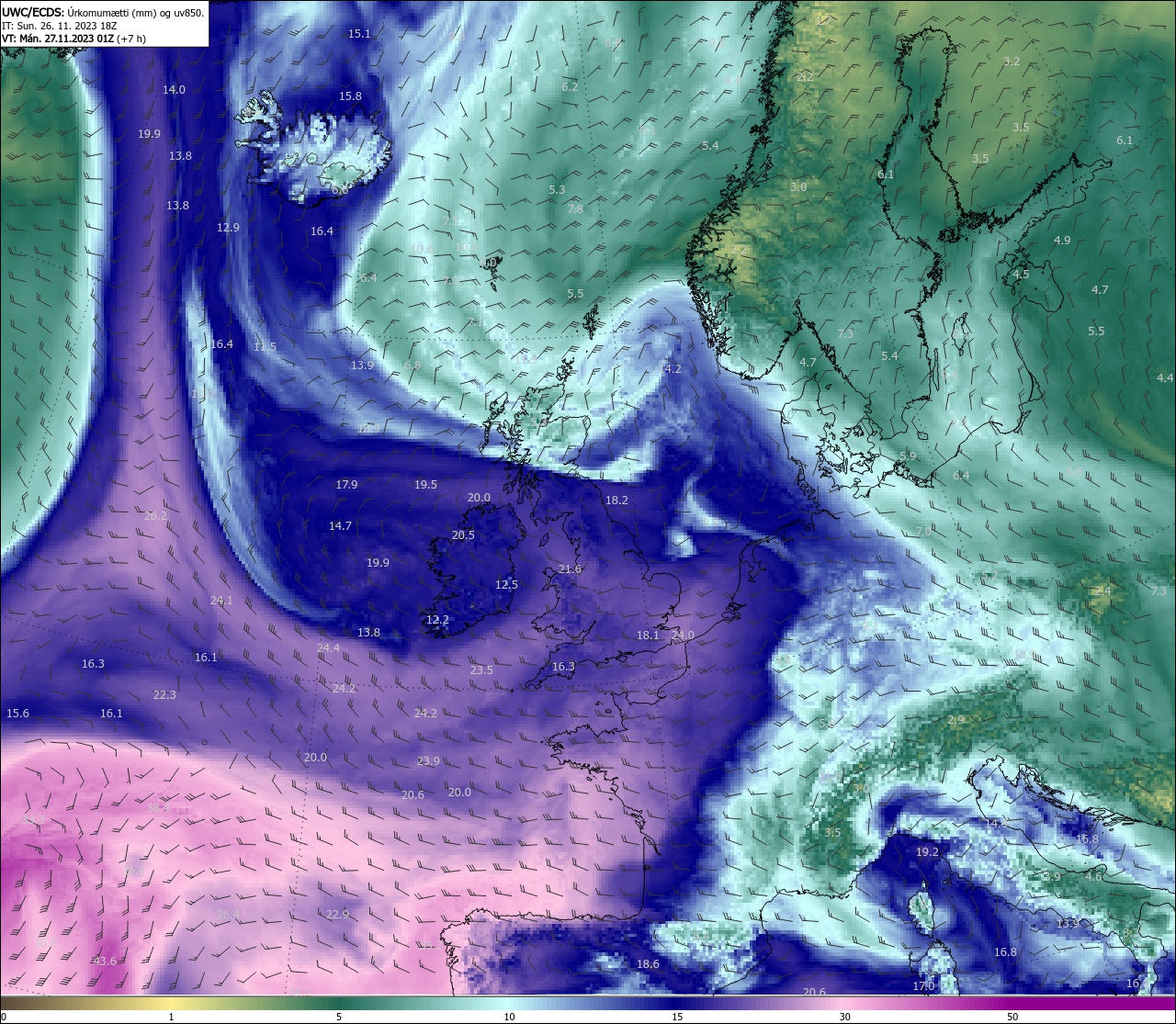The height and width of the screenshot is (1024, 1176).
Task: Click the '2.9' value
Action: pyautogui.click(x=956, y=720)
